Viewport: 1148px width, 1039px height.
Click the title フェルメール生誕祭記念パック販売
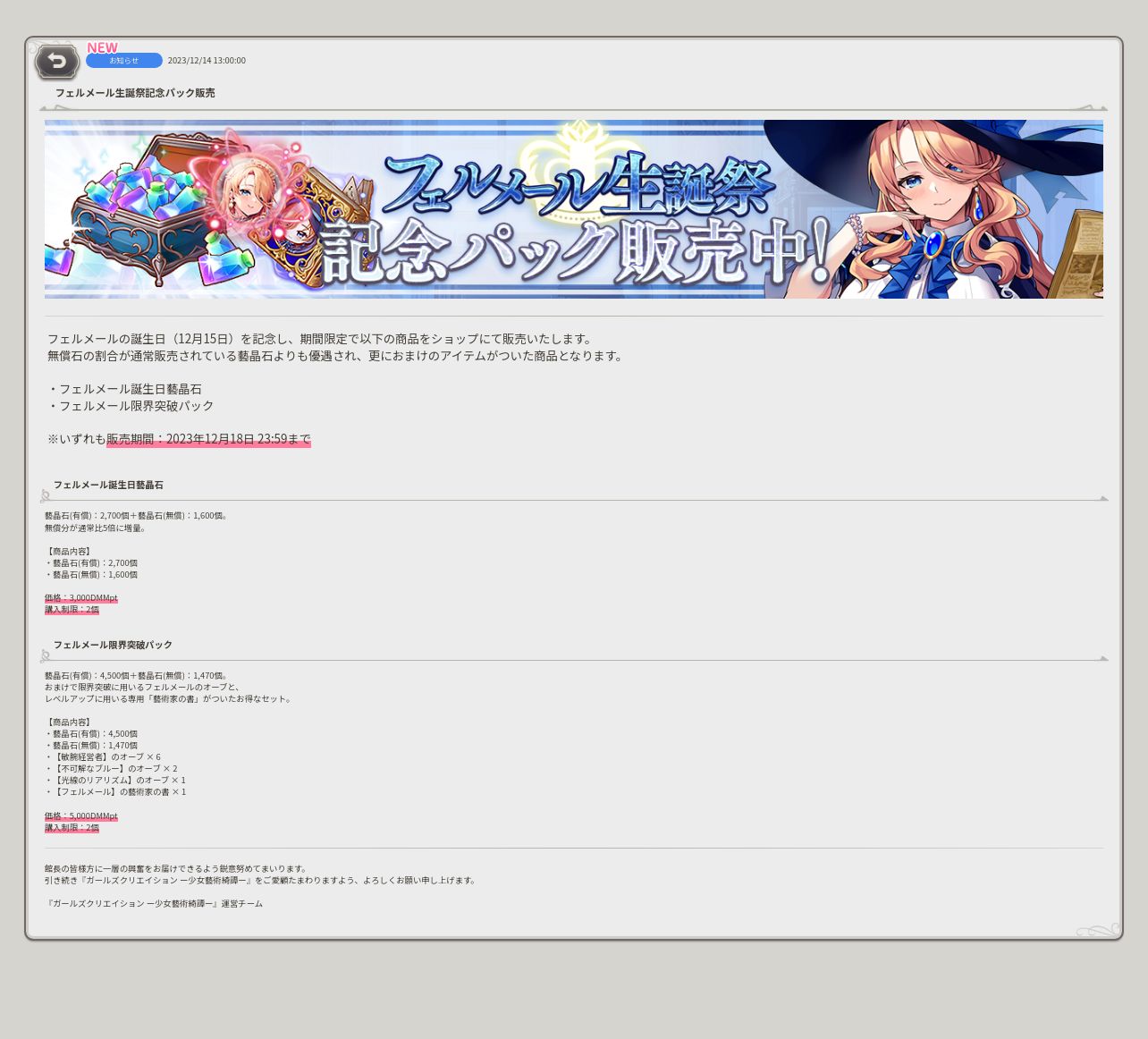pos(135,93)
